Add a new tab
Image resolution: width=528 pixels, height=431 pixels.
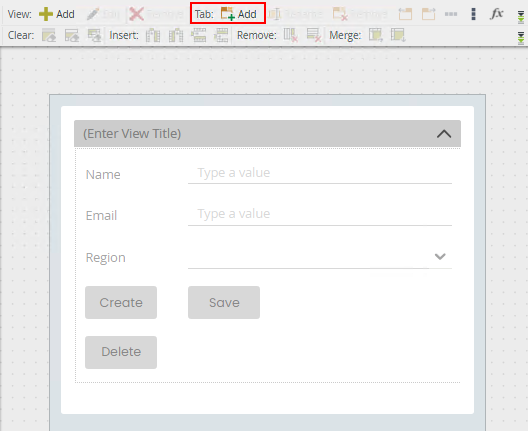239,14
